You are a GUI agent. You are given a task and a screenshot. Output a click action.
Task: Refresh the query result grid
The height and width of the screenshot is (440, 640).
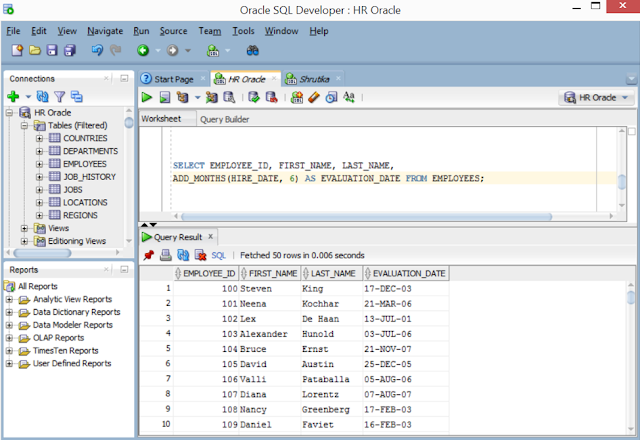coord(183,256)
